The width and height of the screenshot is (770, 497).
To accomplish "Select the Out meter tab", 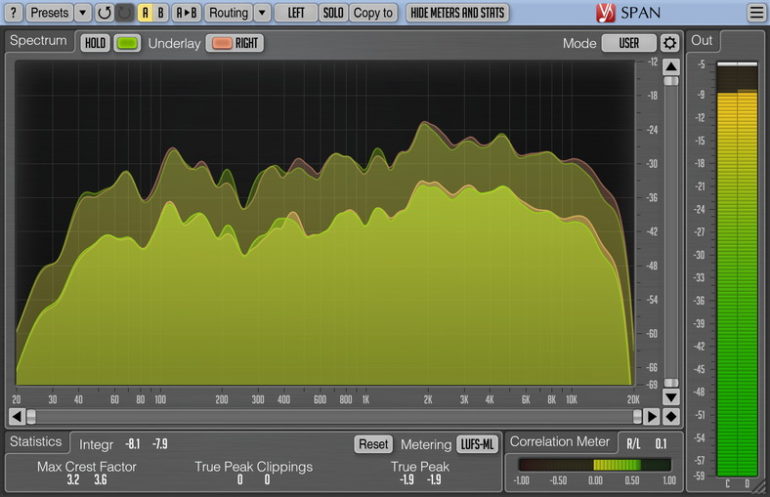I will 702,41.
